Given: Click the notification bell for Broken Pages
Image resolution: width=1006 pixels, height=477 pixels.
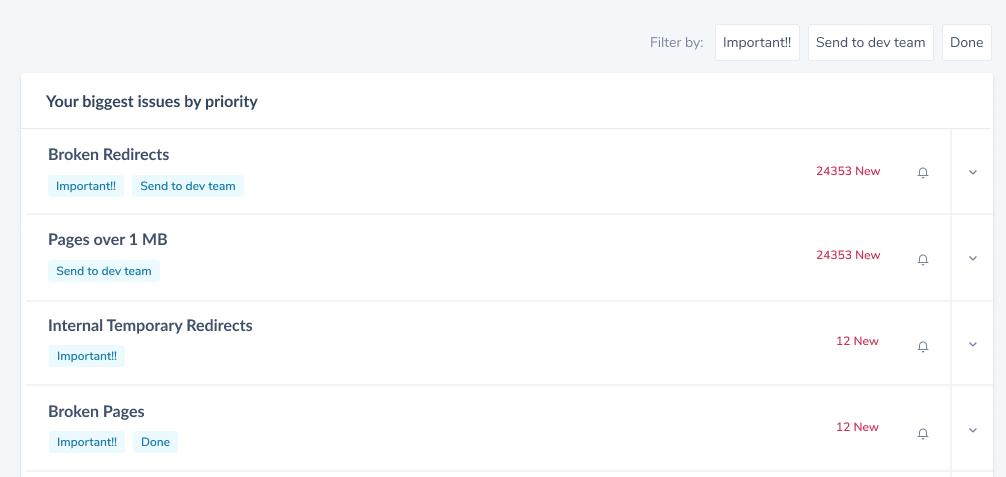Looking at the screenshot, I should coord(923,434).
